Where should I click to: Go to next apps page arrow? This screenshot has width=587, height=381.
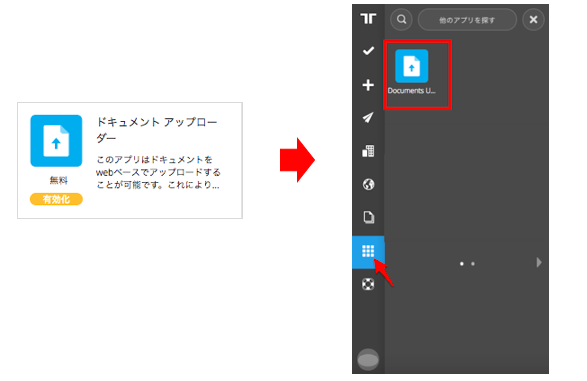click(539, 262)
